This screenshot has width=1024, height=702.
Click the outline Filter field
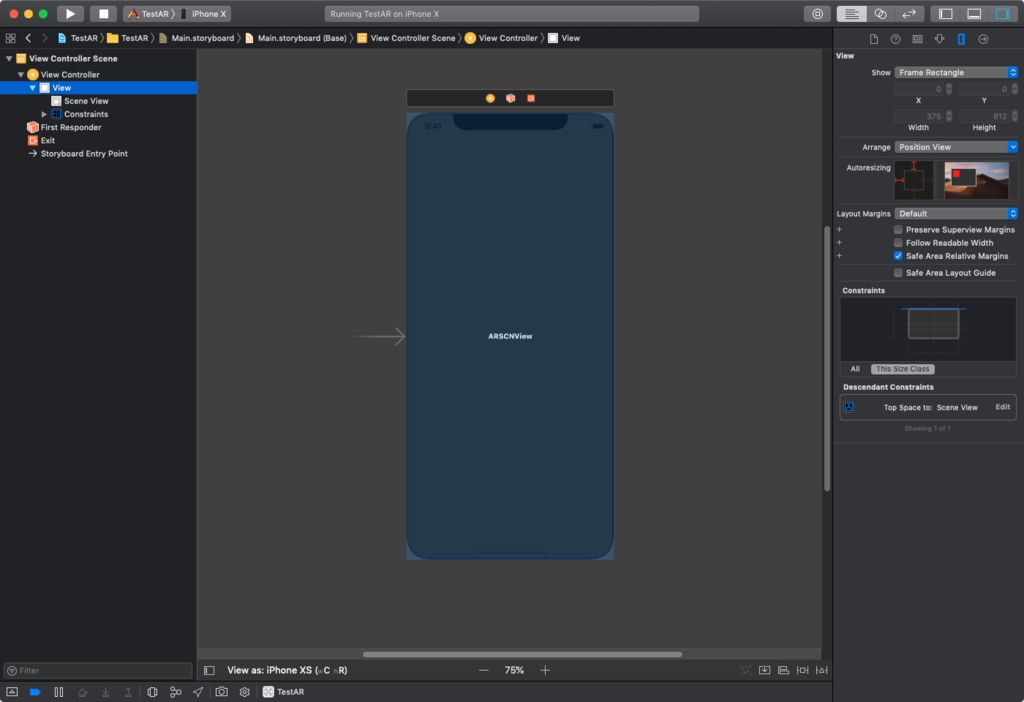pos(98,671)
